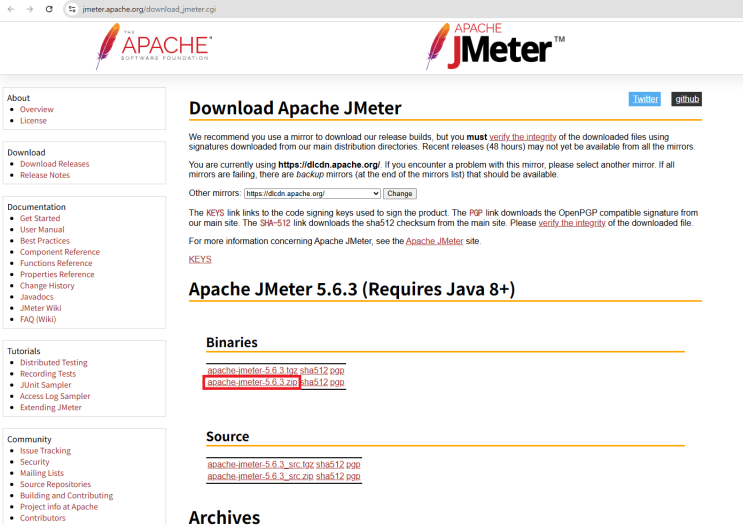Open sha512 for src.tgz
743x525 pixels.
pyautogui.click(x=330, y=465)
